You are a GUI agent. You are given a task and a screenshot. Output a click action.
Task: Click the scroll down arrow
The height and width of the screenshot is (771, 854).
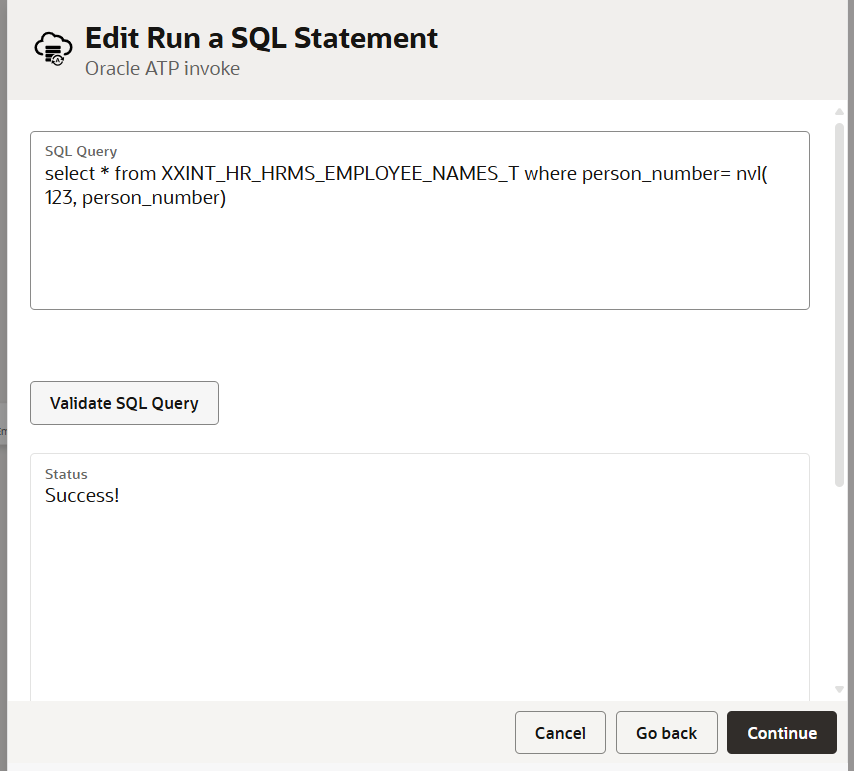pyautogui.click(x=839, y=689)
